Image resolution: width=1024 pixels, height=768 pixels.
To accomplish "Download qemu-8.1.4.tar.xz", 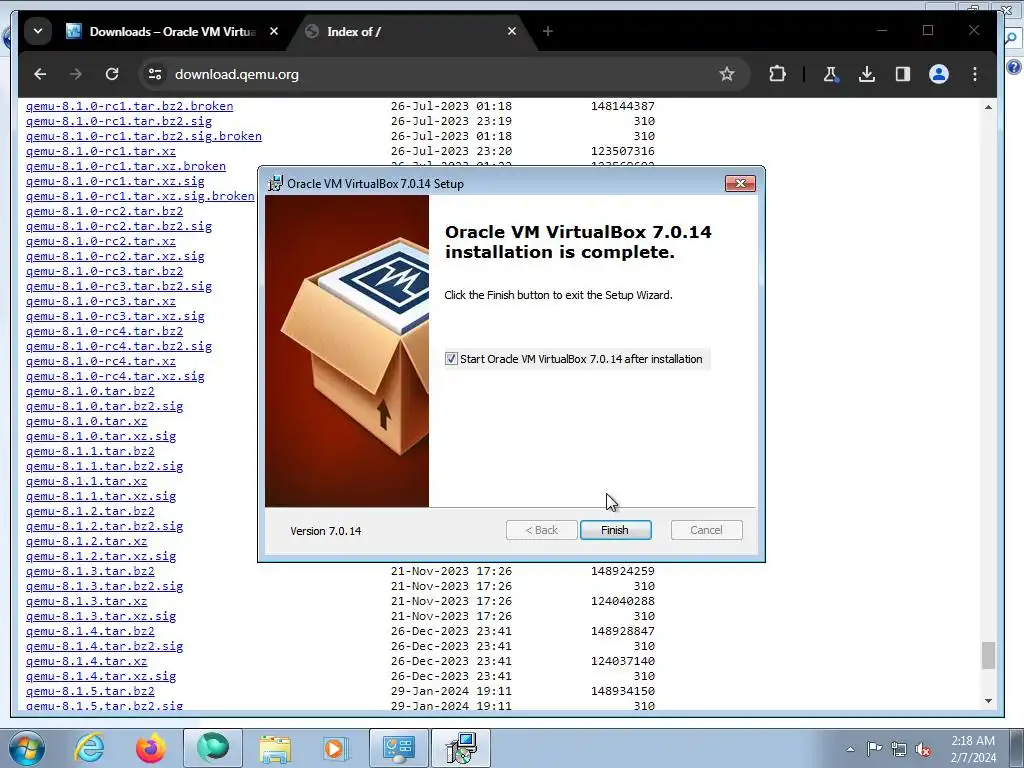I will tap(86, 662).
